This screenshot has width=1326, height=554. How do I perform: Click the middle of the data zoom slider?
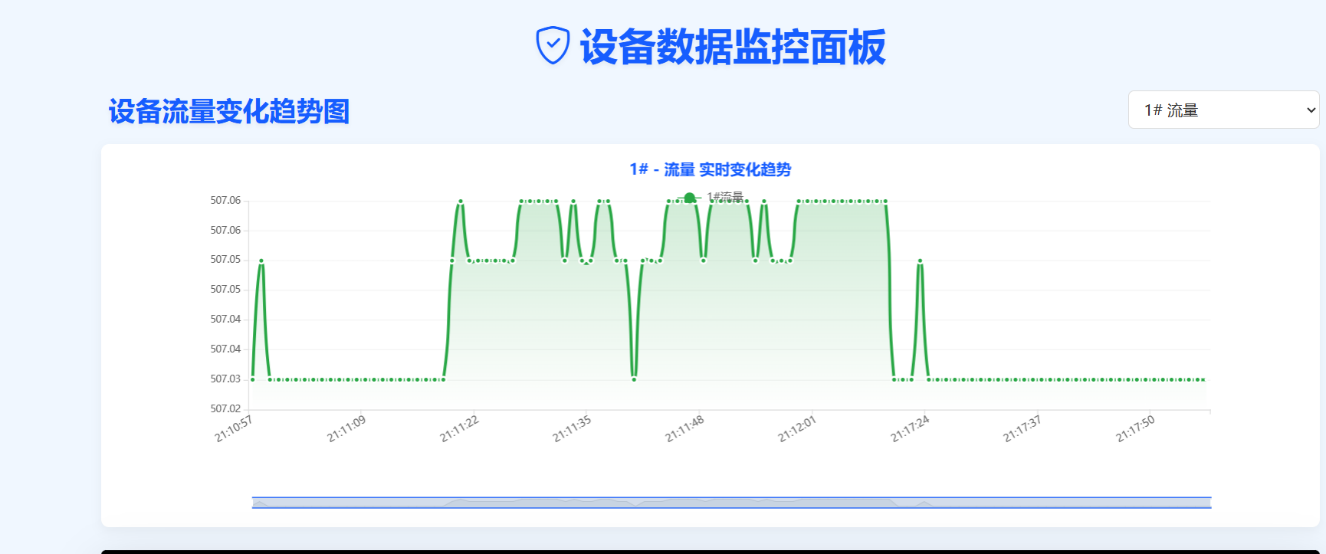731,502
